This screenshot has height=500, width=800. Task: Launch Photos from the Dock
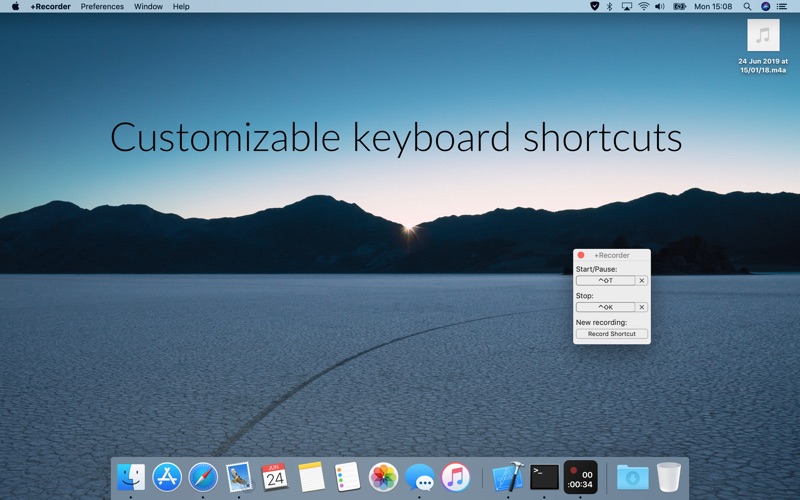pos(383,477)
